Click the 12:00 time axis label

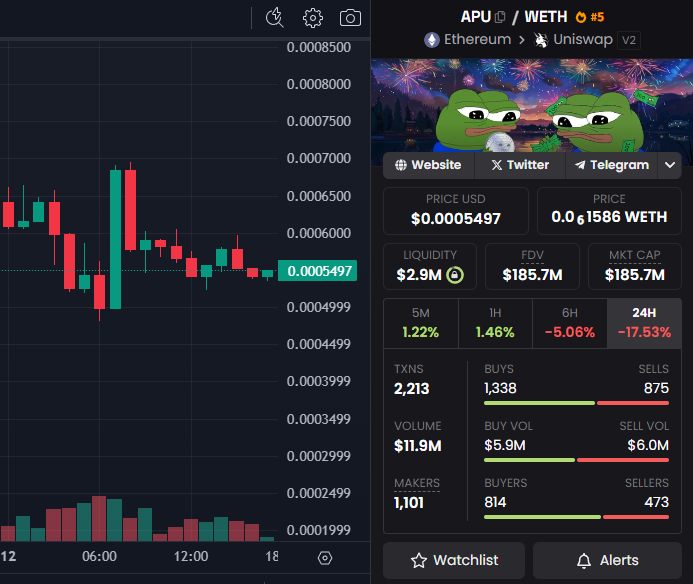click(191, 556)
